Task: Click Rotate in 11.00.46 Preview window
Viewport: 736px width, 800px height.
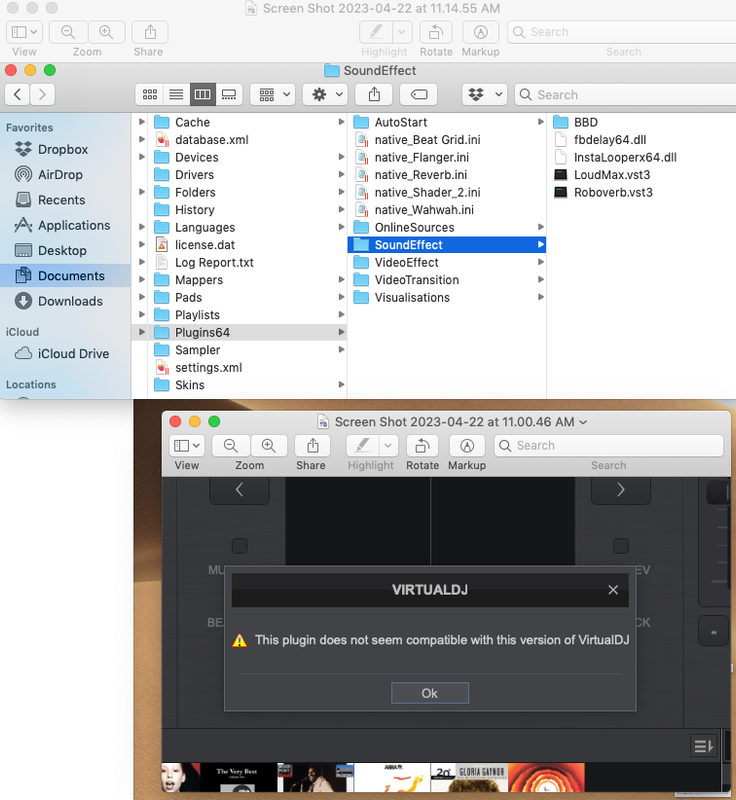Action: (422, 445)
